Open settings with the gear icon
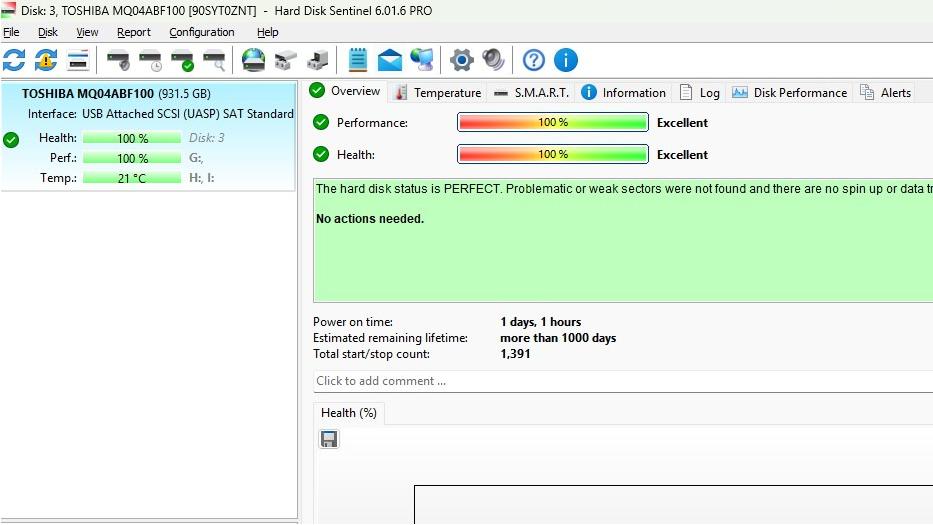 click(461, 60)
